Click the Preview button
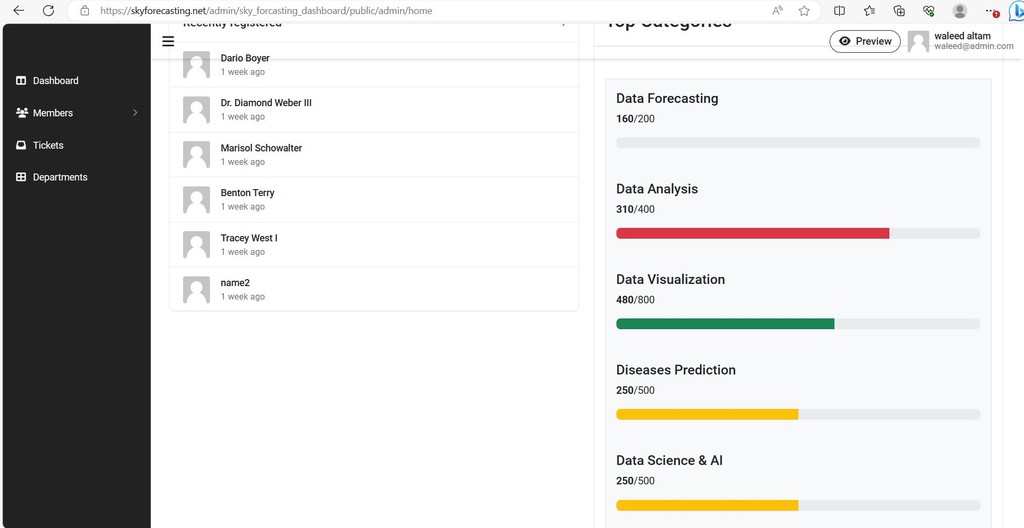Viewport: 1024px width, 528px height. pos(865,41)
